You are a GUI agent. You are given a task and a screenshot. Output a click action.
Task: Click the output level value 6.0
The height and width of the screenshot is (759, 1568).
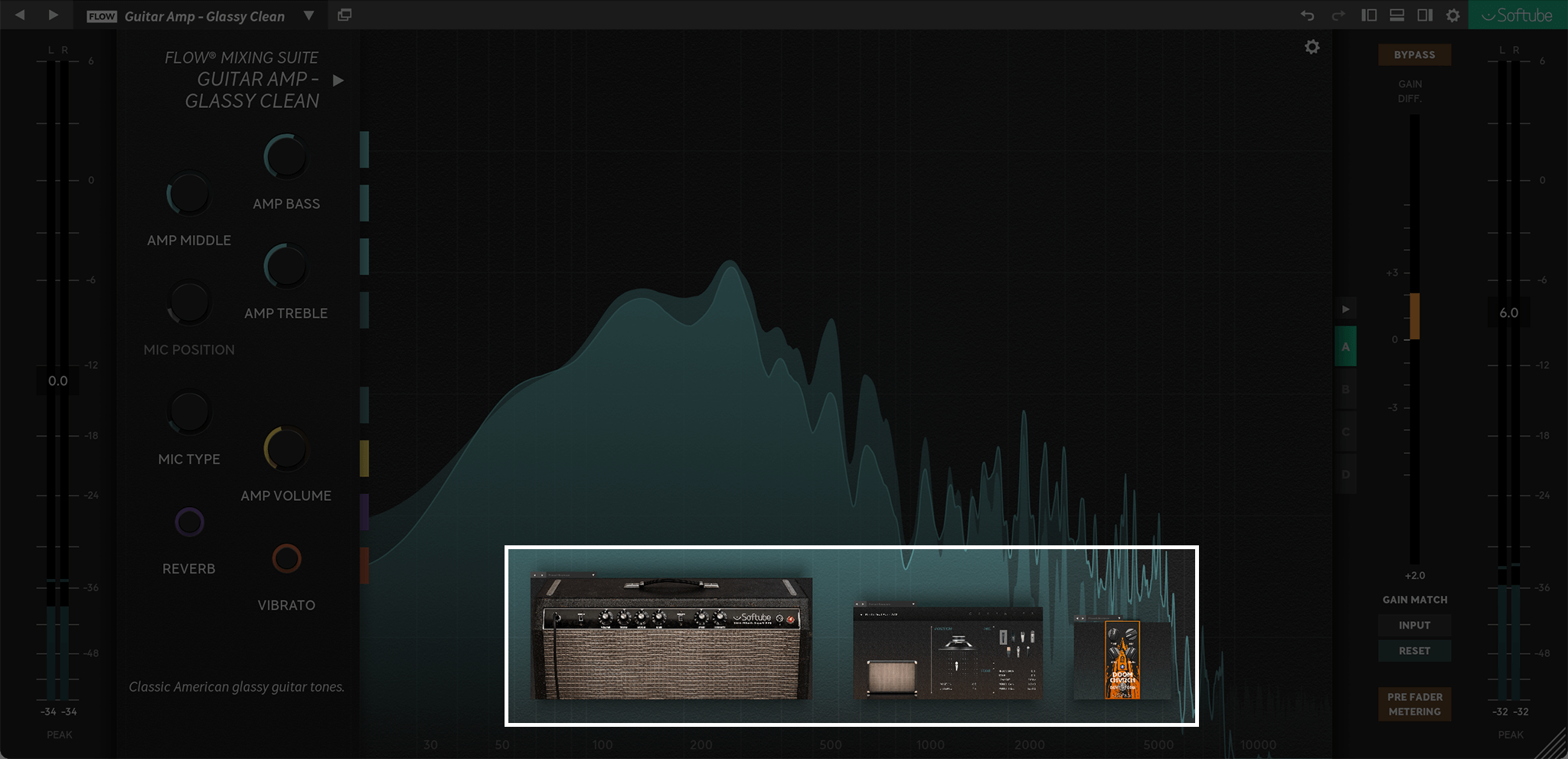click(x=1509, y=313)
